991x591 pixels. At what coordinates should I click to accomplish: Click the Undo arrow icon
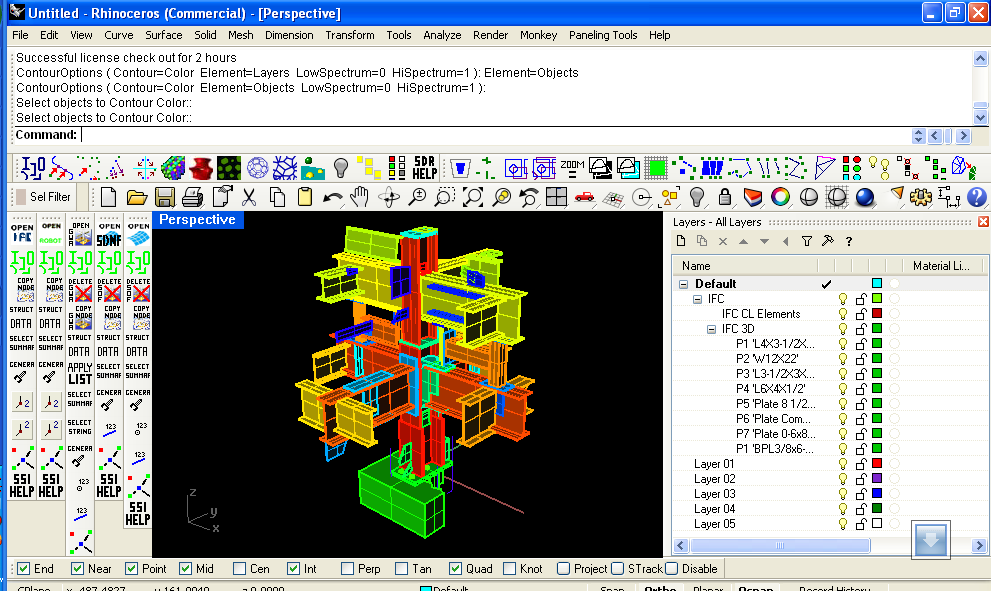pyautogui.click(x=332, y=198)
